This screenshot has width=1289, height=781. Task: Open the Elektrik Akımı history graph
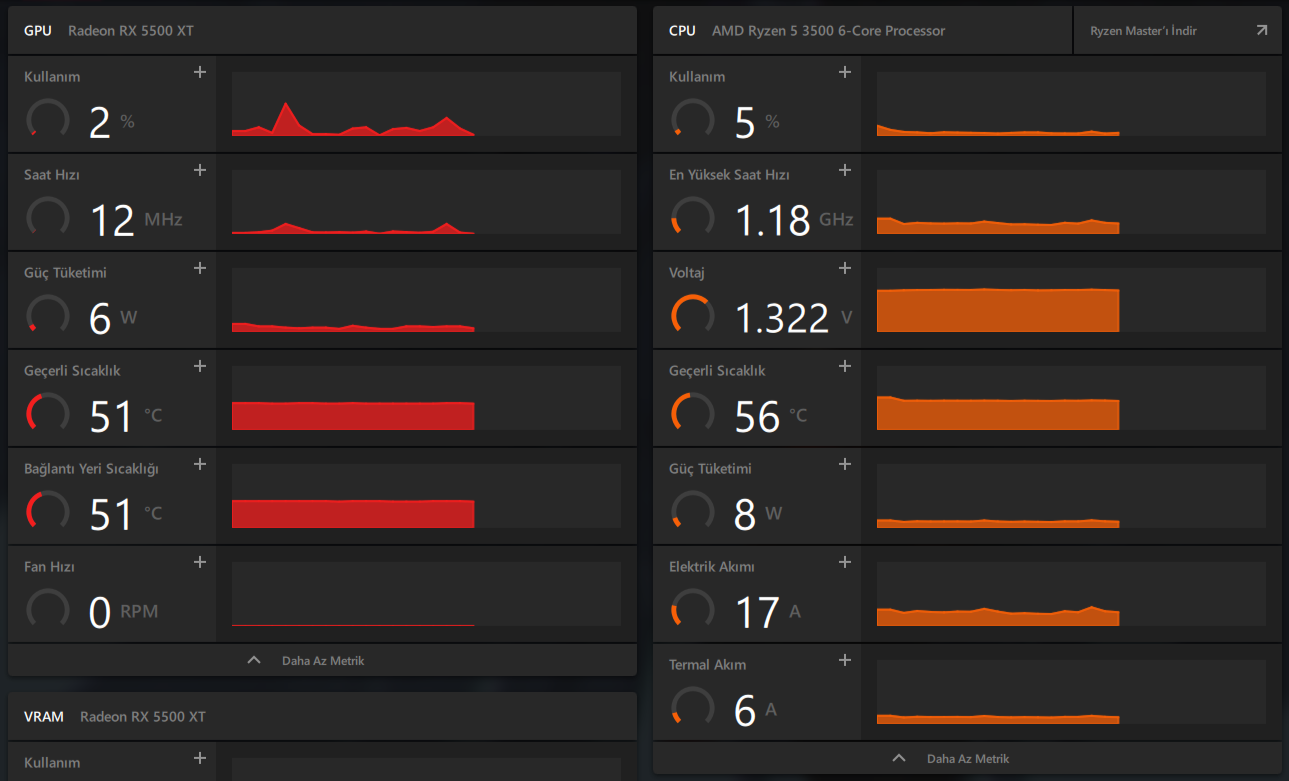(1071, 594)
